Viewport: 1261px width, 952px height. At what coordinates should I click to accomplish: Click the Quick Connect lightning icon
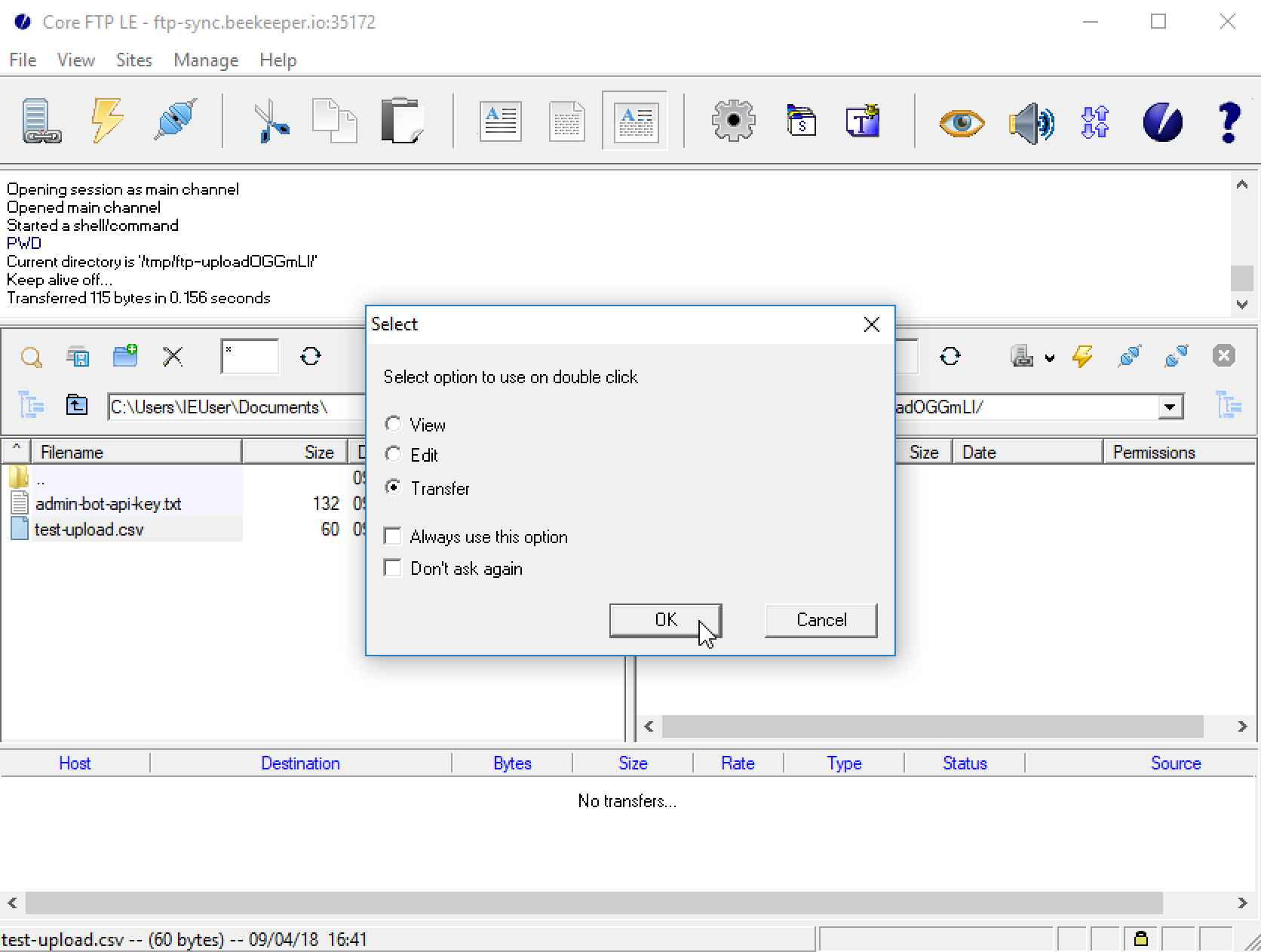[x=107, y=121]
